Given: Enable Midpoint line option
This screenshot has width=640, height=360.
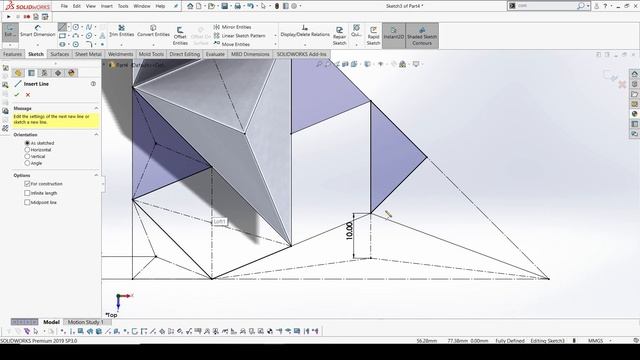Looking at the screenshot, I should click(x=27, y=202).
